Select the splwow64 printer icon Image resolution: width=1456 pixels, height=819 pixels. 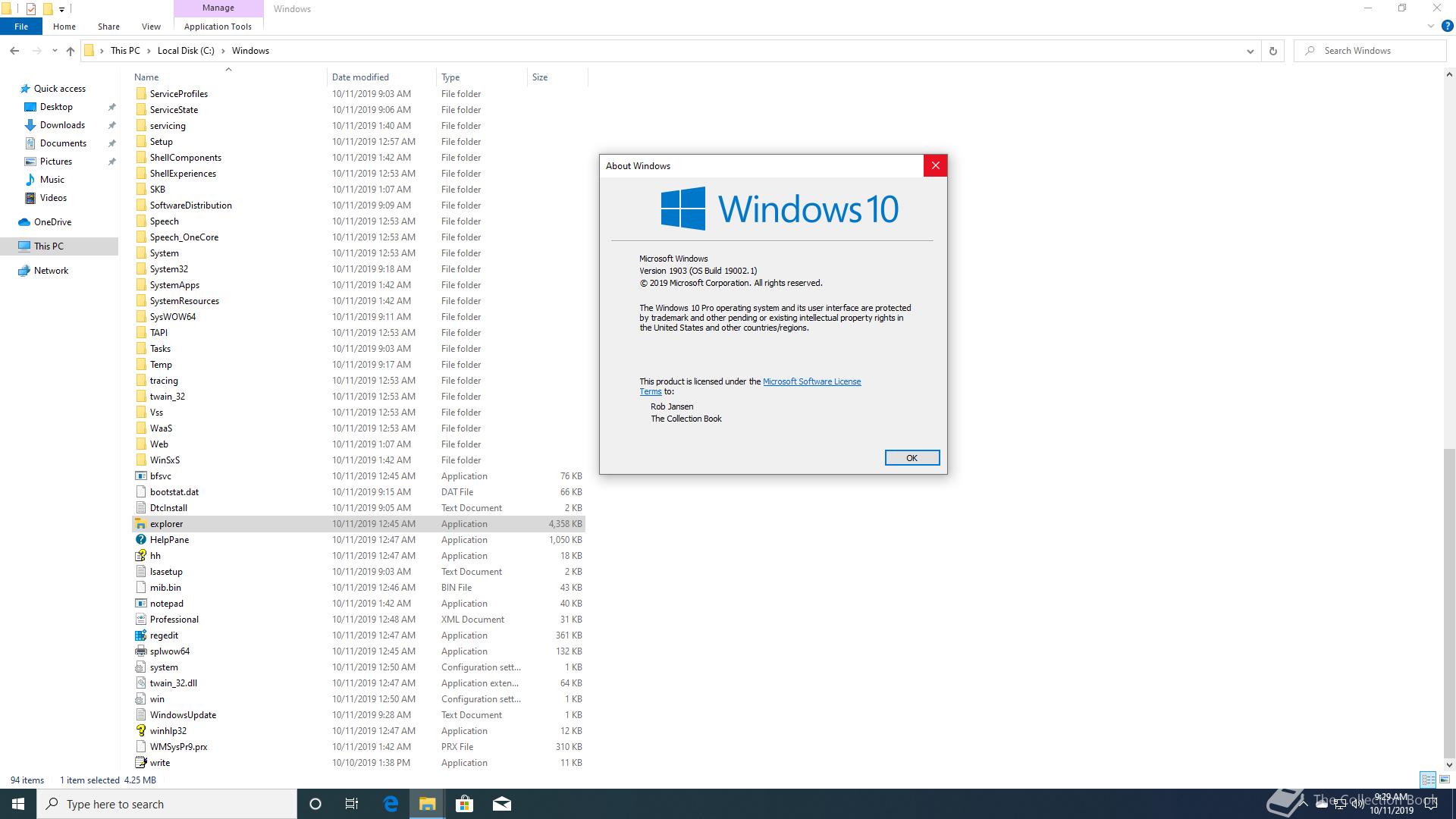pyautogui.click(x=140, y=651)
